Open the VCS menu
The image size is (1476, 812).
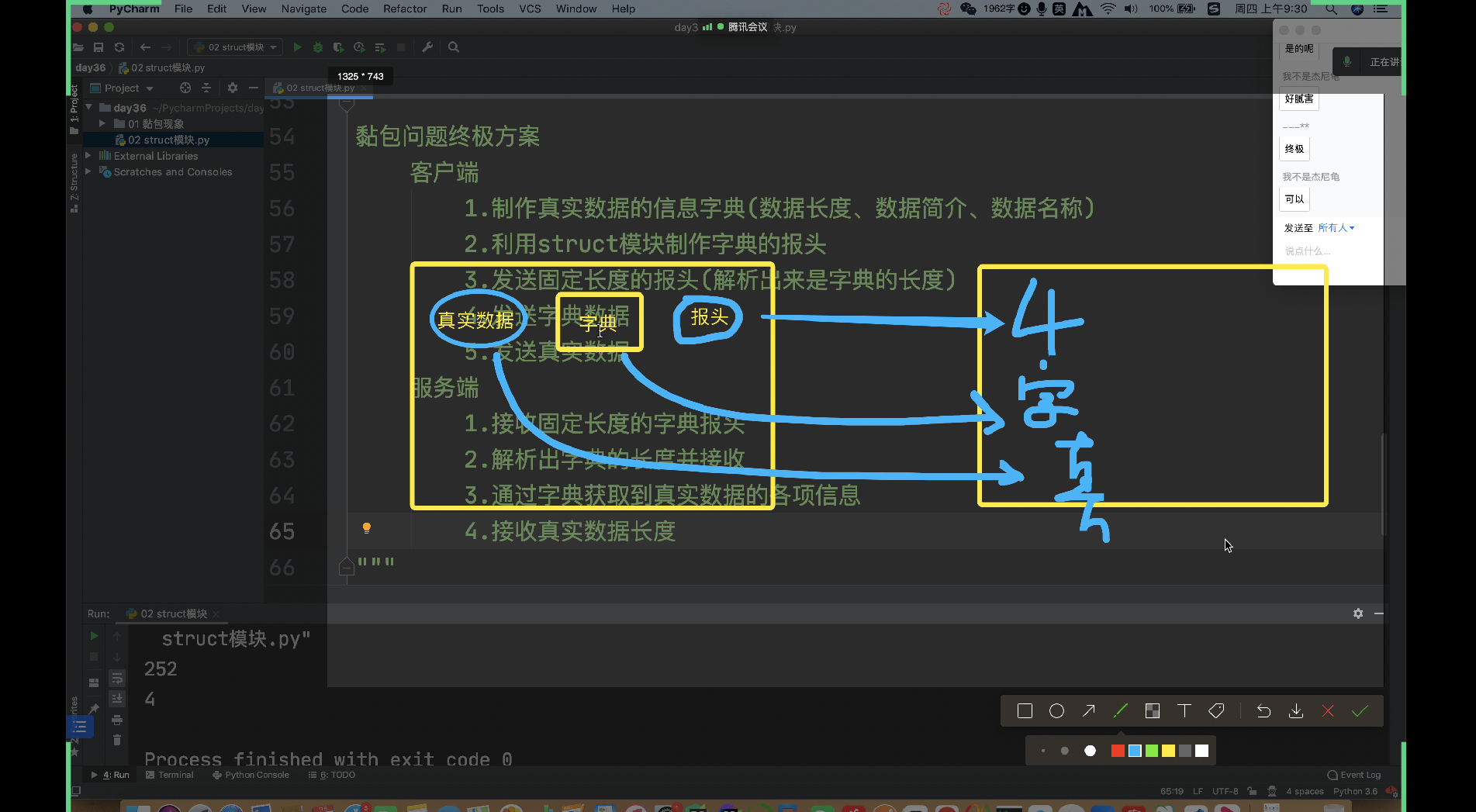(530, 9)
